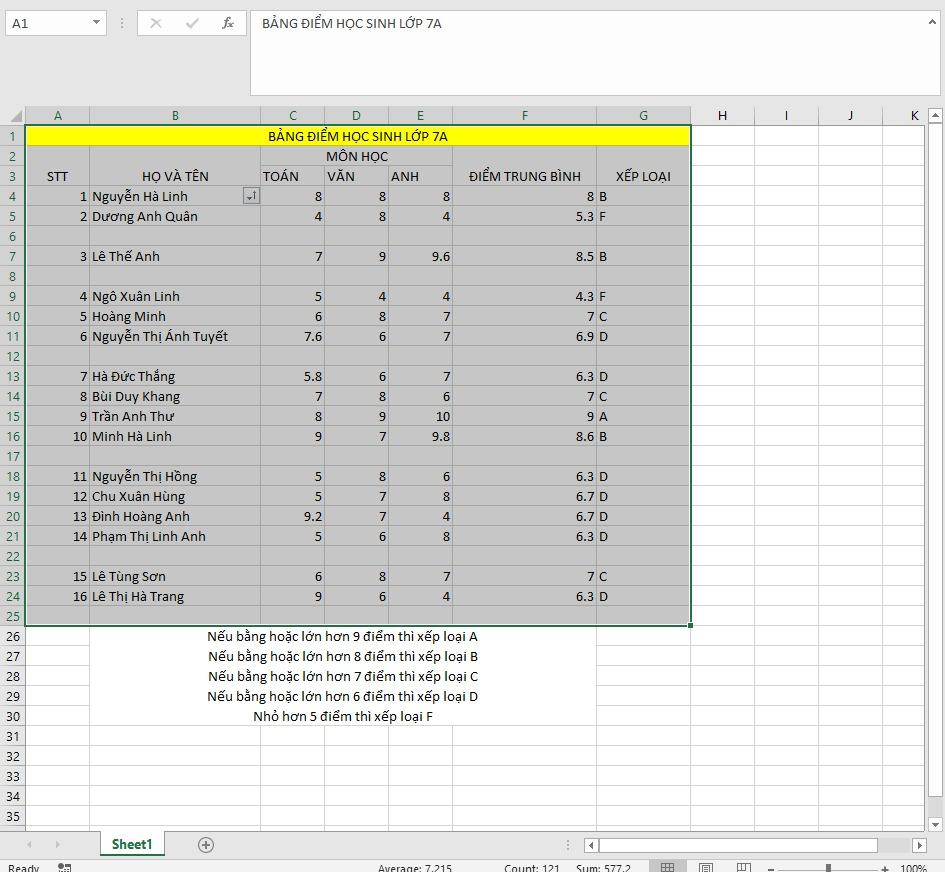This screenshot has width=945, height=872.
Task: Click the zoom slider handle
Action: click(x=829, y=866)
